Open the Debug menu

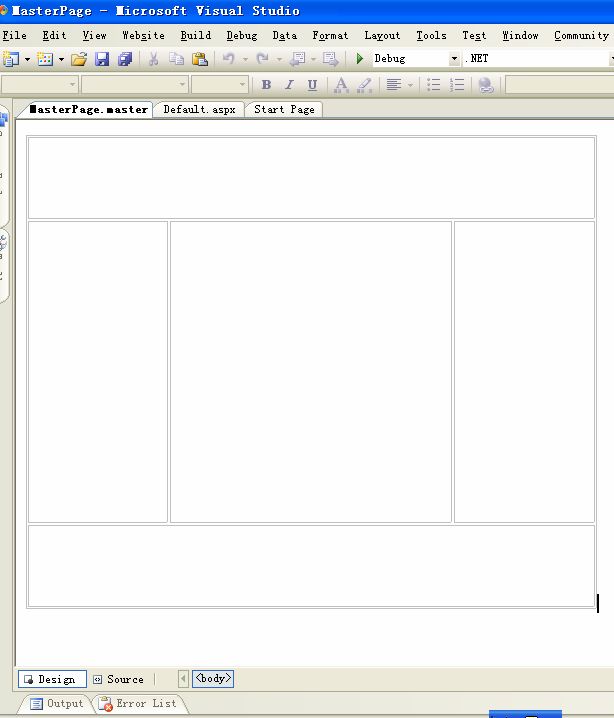242,35
